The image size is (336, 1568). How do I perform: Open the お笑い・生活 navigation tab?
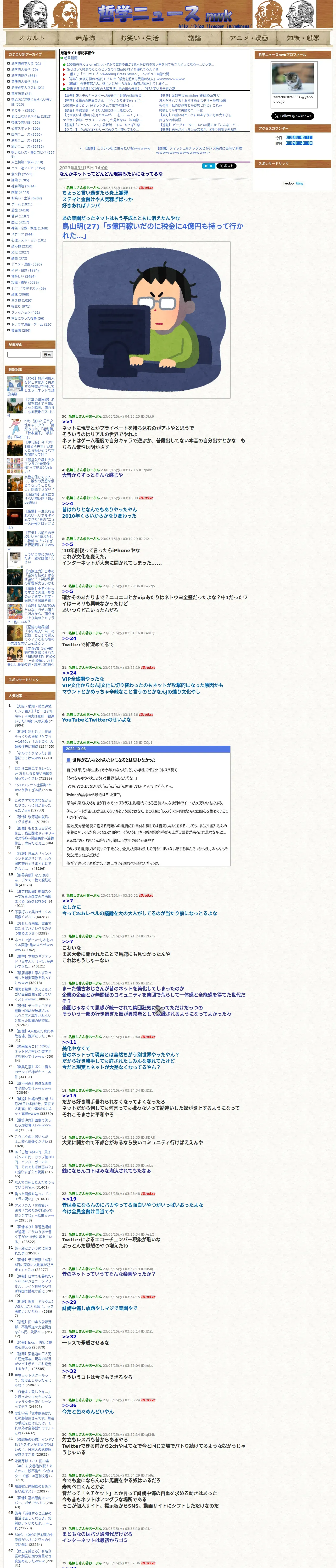click(x=140, y=38)
